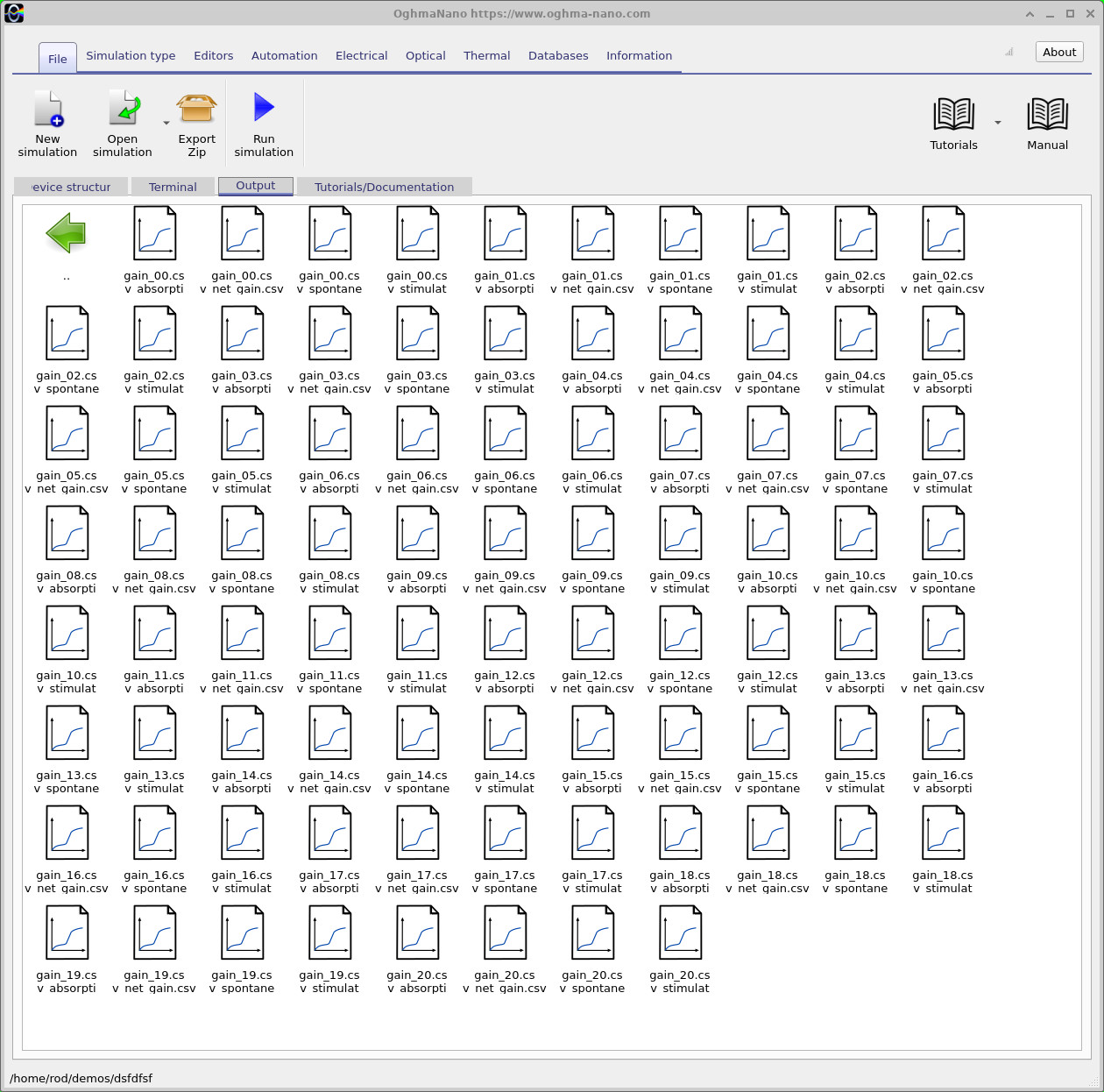
Task: Open the Simulation type ribbon tab
Action: (x=131, y=55)
